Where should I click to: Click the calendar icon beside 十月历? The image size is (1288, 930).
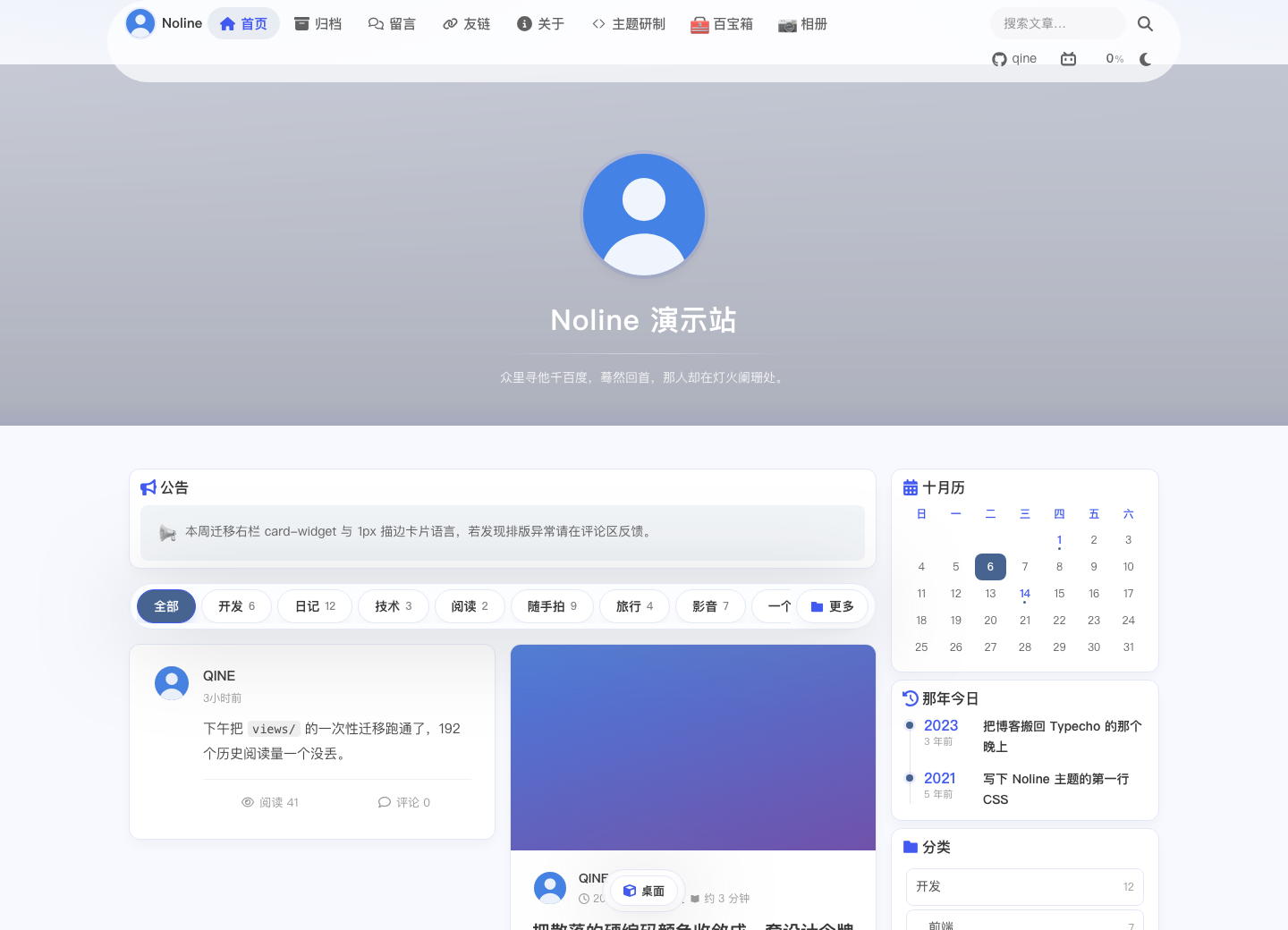click(911, 487)
